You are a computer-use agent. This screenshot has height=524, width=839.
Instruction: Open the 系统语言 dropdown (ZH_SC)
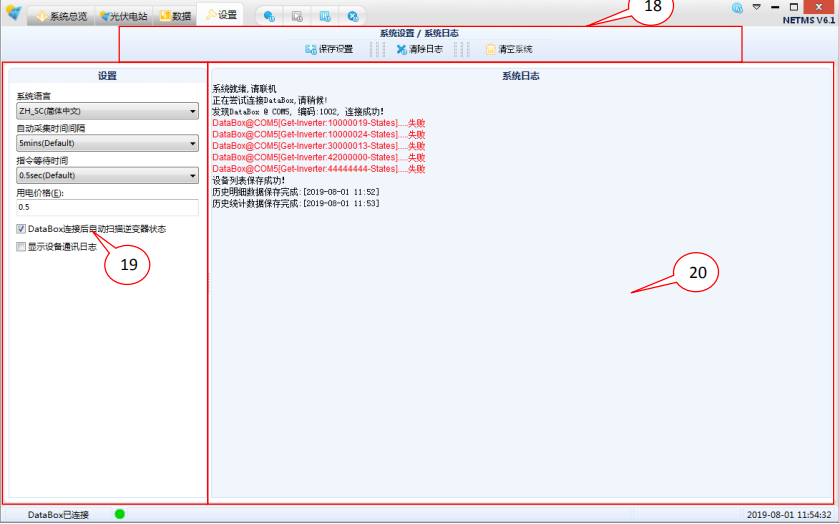[x=107, y=111]
